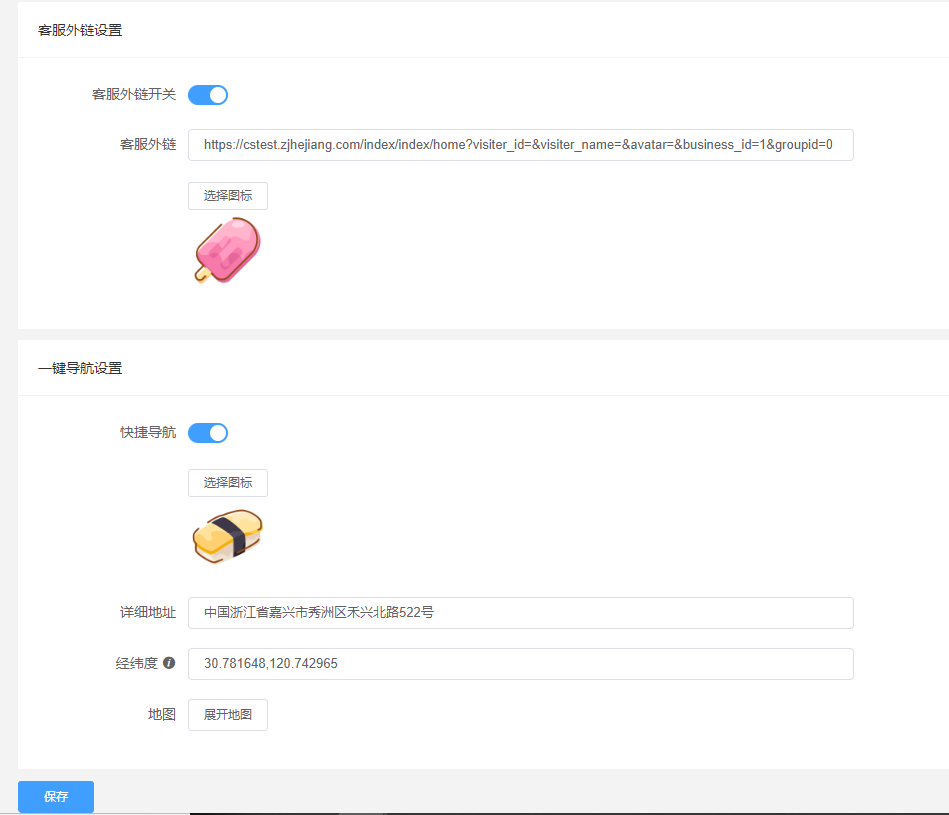Click the 地图 label text
The height and width of the screenshot is (815, 949).
162,715
